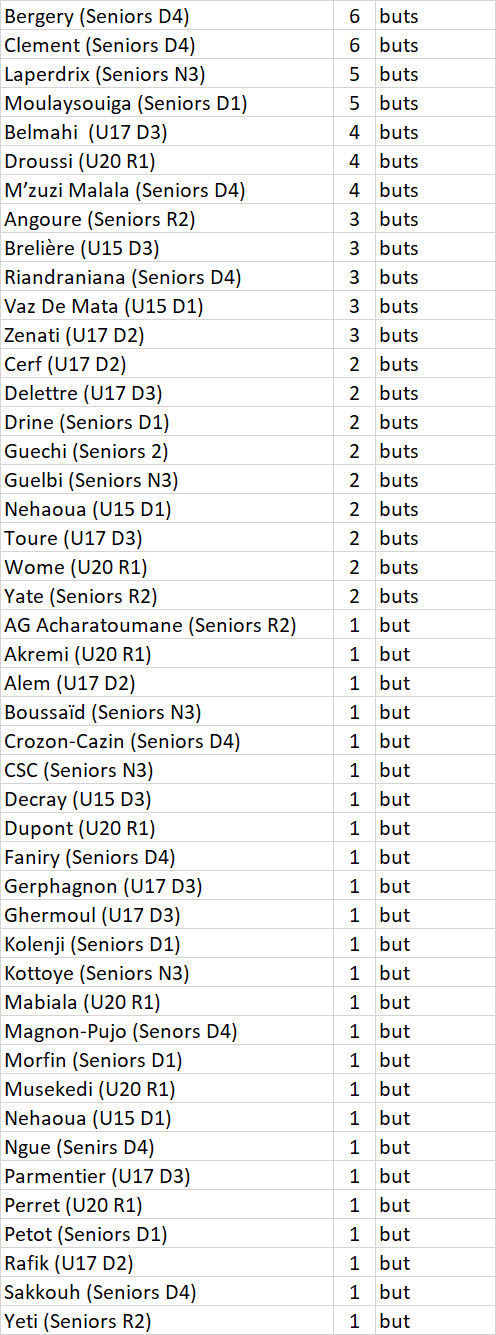The width and height of the screenshot is (496, 1335).
Task: Click the Magnon-Pujo (Senors D4) cell
Action: [x=167, y=1031]
